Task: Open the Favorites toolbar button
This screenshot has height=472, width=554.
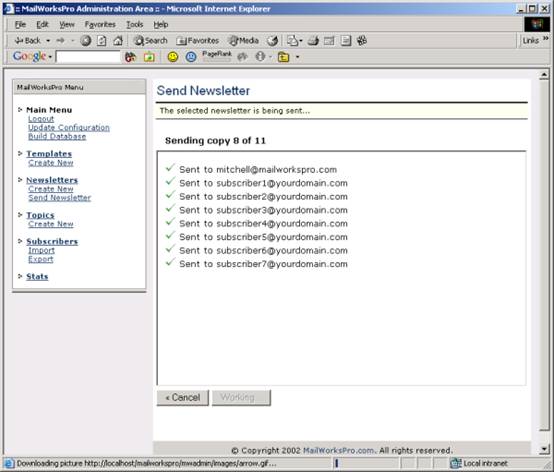Action: [x=198, y=41]
